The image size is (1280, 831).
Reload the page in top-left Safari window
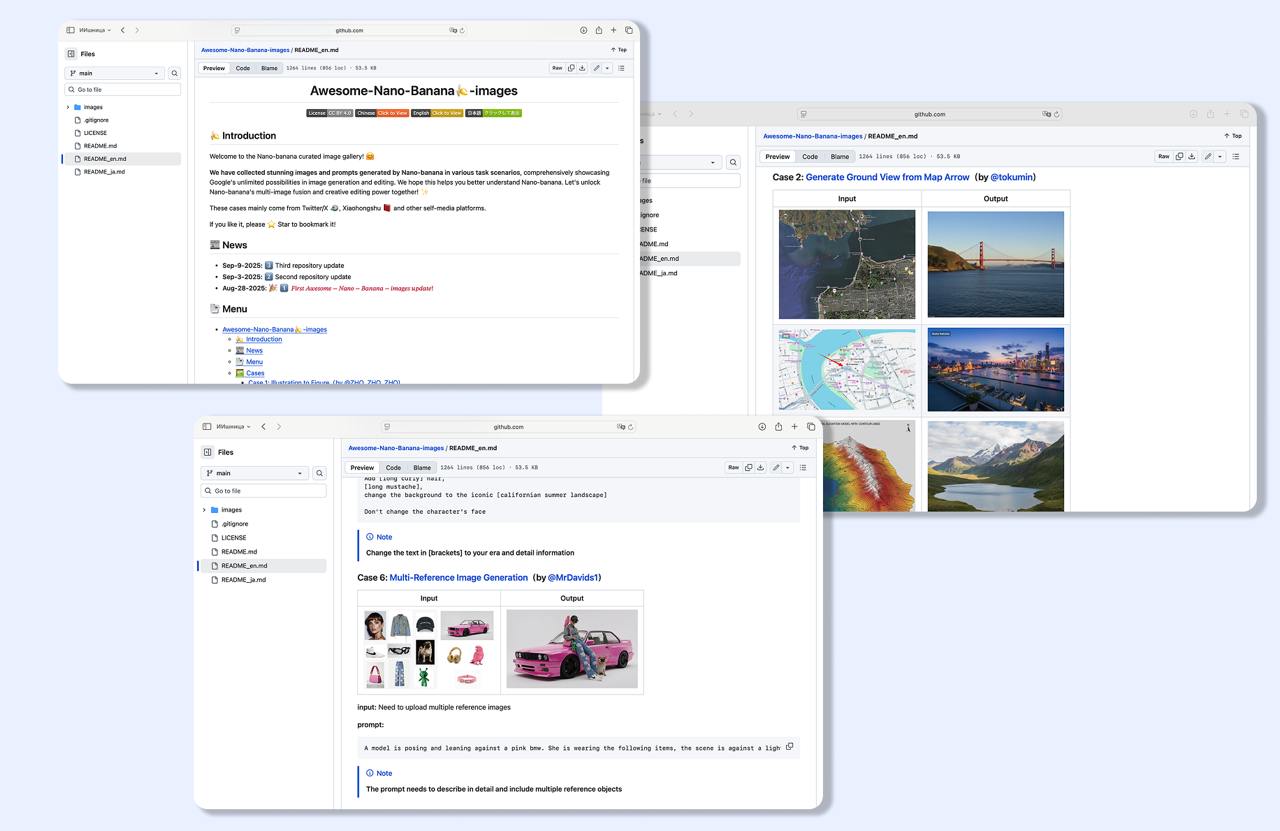[x=462, y=31]
